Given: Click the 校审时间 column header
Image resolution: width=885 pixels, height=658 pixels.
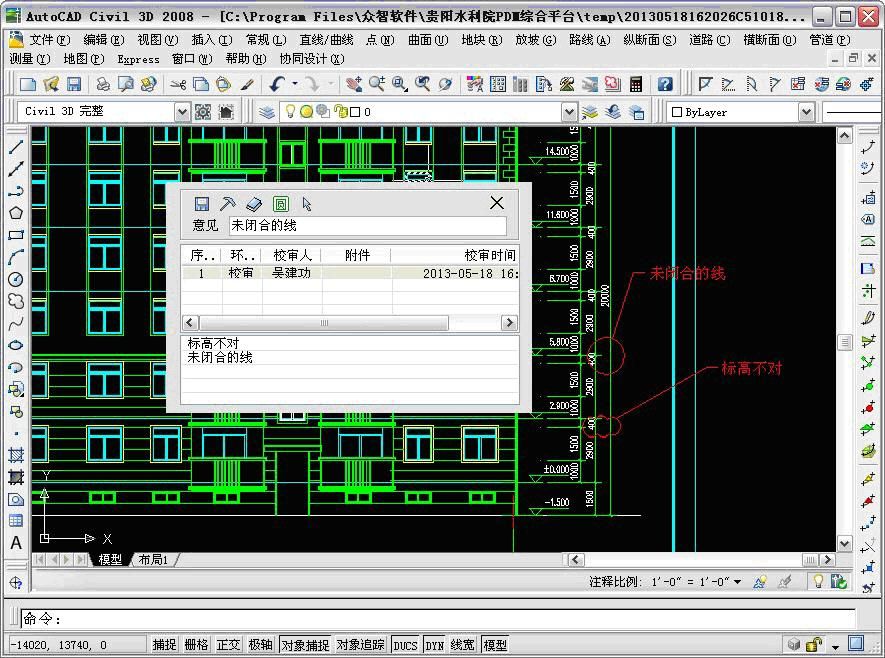Looking at the screenshot, I should coord(490,255).
